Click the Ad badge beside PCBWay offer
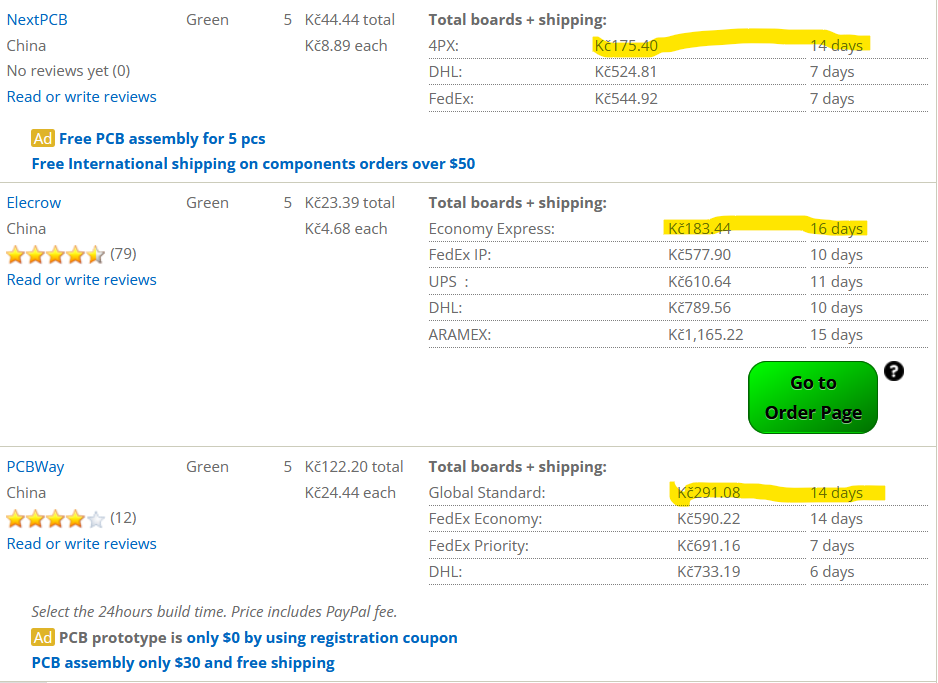Viewport: 938px width, 683px height. pyautogui.click(x=43, y=637)
